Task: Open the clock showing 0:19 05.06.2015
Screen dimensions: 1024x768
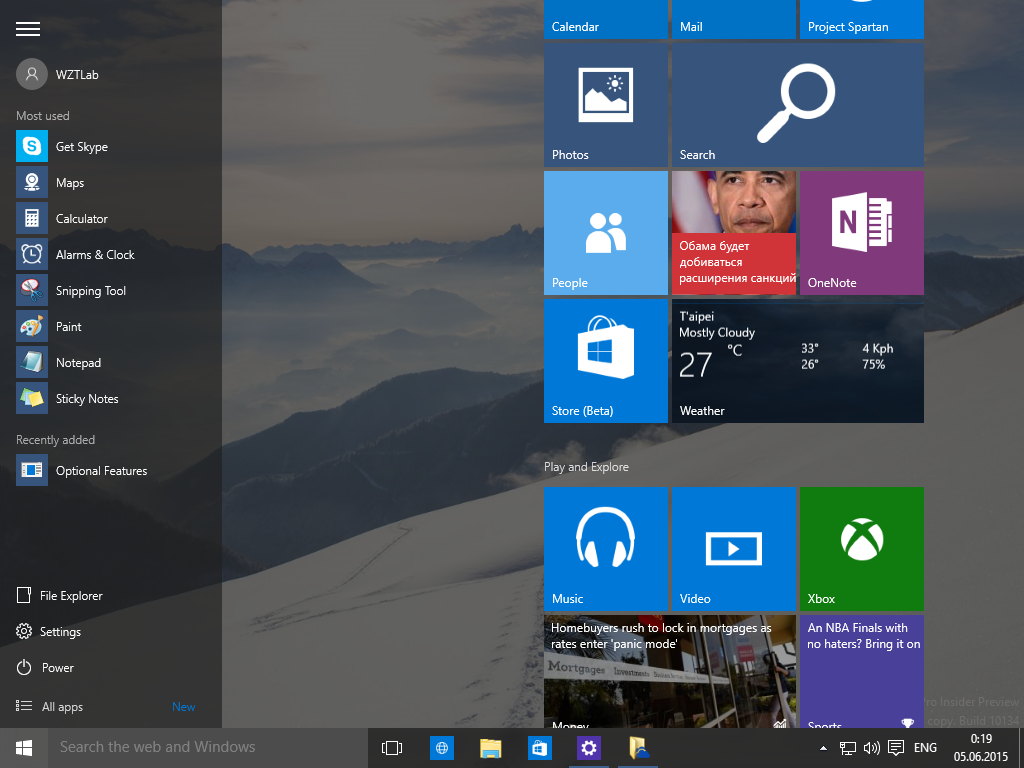Action: (x=981, y=748)
